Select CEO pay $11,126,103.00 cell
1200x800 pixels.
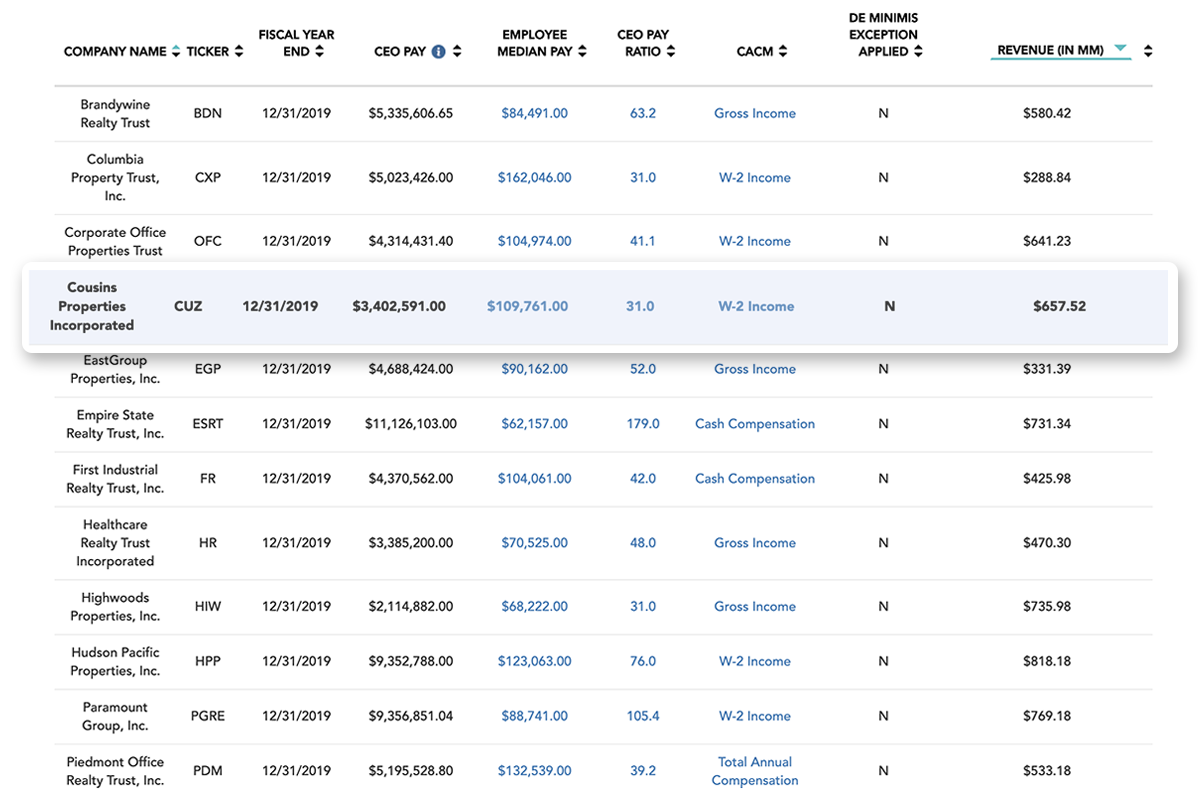tap(411, 424)
